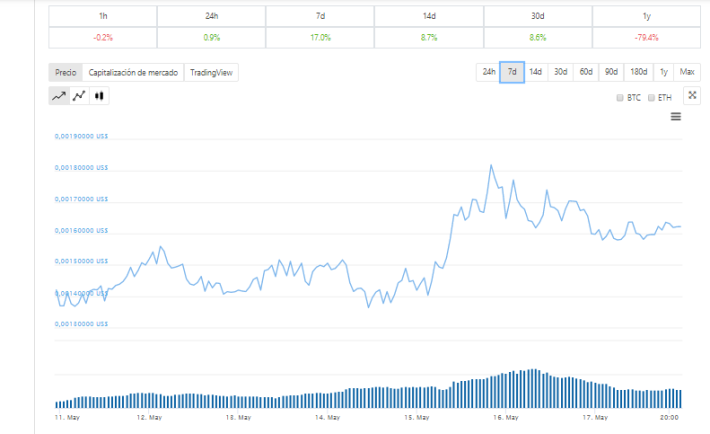The height and width of the screenshot is (434, 710).
Task: Click the 14d change value 8.7%
Action: [x=429, y=38]
